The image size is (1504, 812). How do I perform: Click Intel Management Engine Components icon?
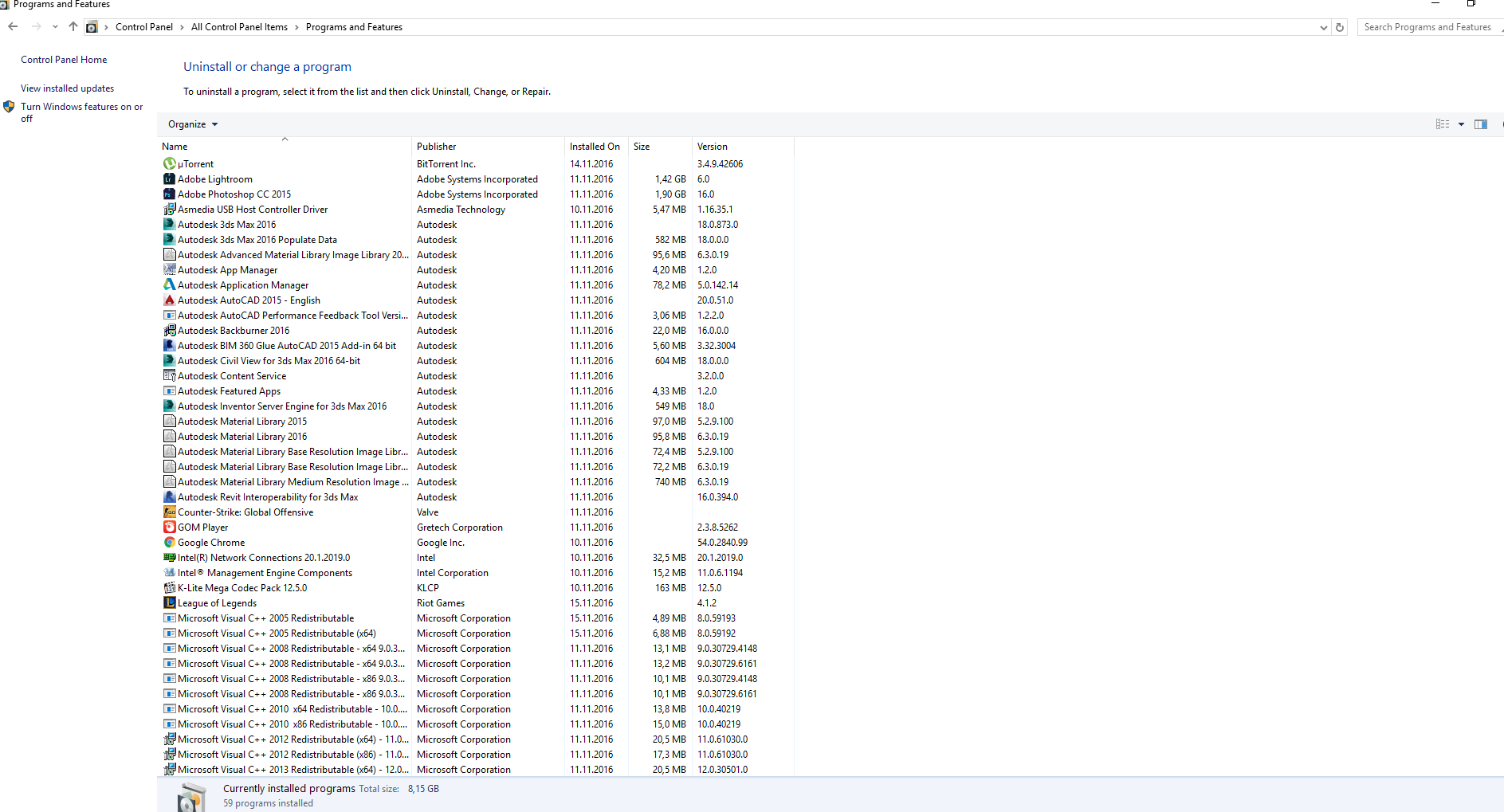click(x=169, y=573)
